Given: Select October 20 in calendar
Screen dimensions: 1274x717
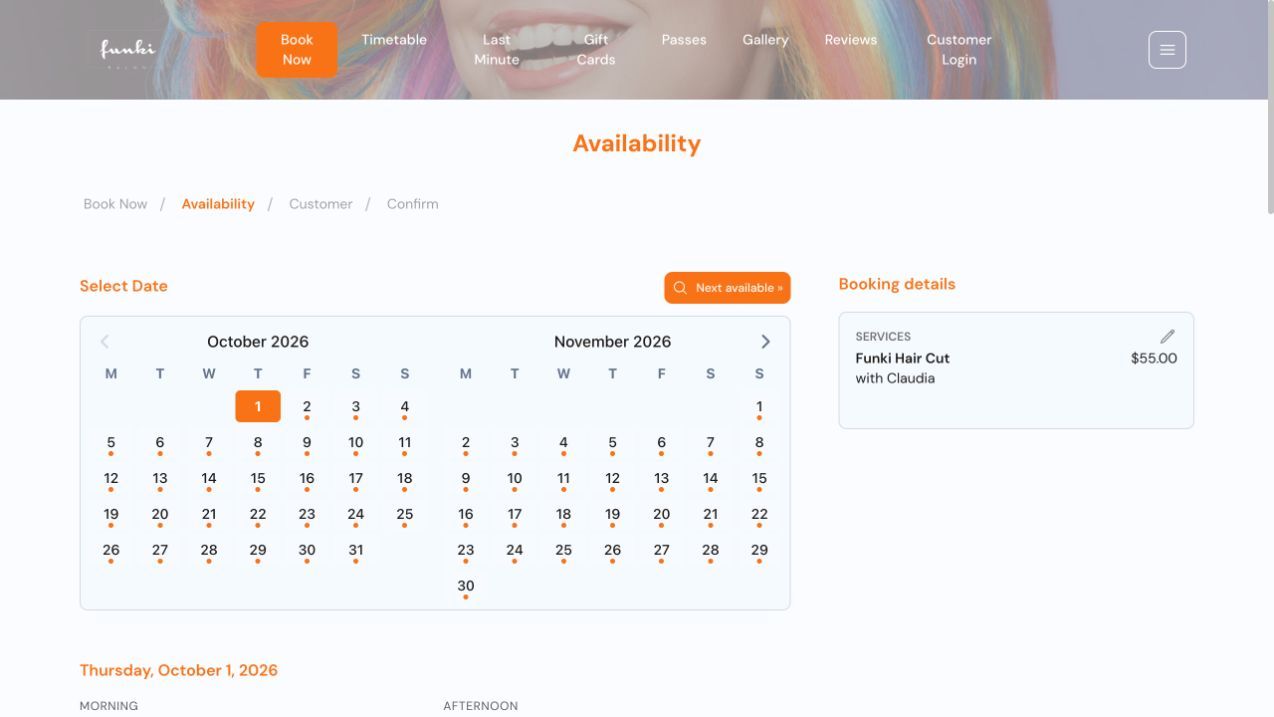Looking at the screenshot, I should [160, 515].
